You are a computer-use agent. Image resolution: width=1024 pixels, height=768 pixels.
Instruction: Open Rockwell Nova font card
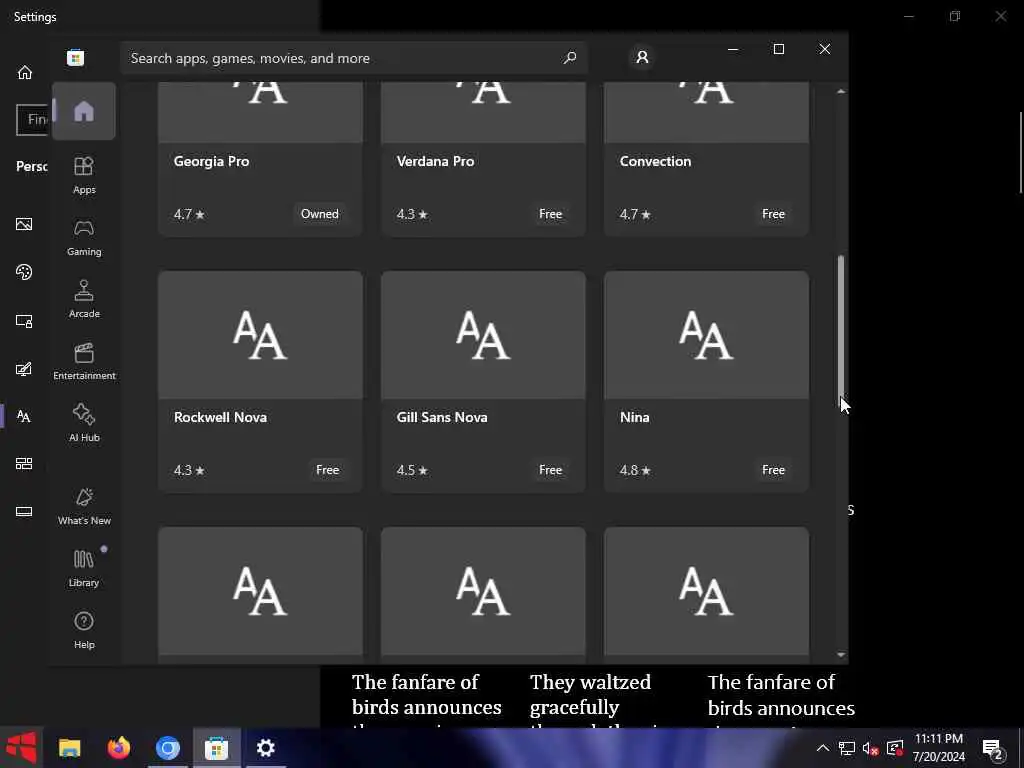pos(260,381)
